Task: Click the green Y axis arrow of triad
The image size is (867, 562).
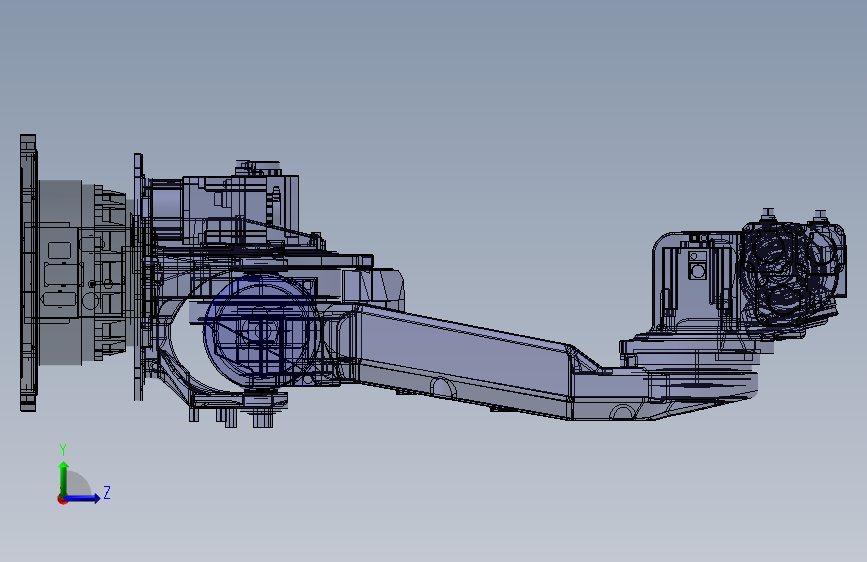Action: point(64,478)
